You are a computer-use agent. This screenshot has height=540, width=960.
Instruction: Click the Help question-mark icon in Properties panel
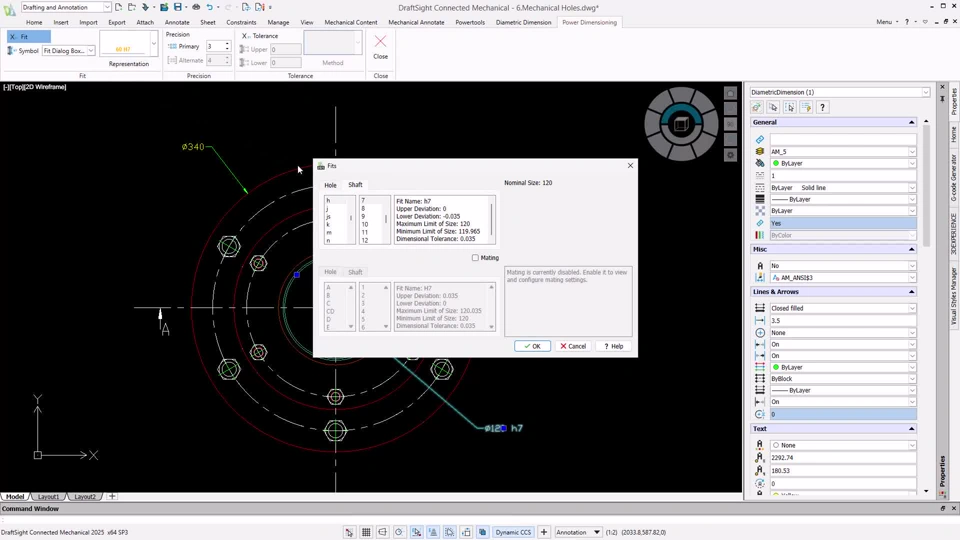click(x=822, y=107)
